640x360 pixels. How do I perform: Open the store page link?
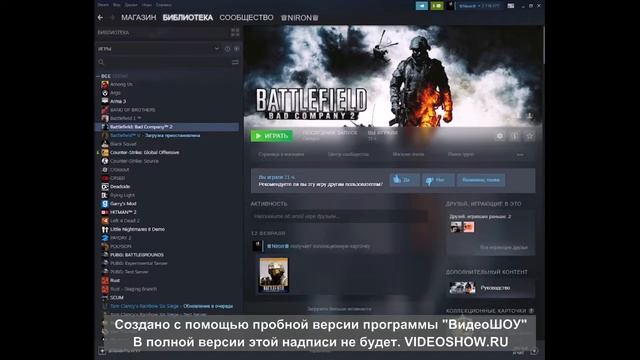click(x=281, y=155)
